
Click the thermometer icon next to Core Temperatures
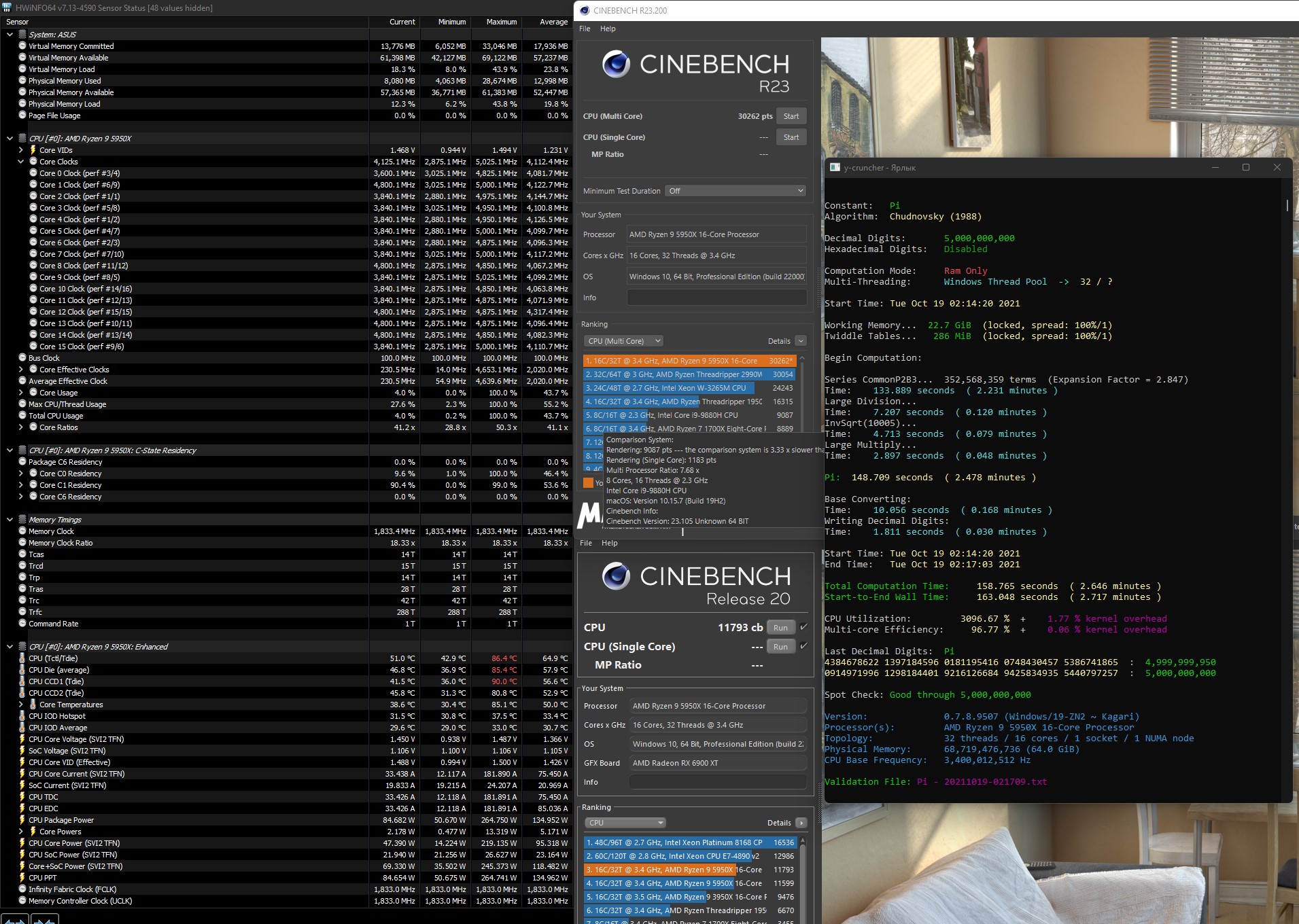(33, 705)
